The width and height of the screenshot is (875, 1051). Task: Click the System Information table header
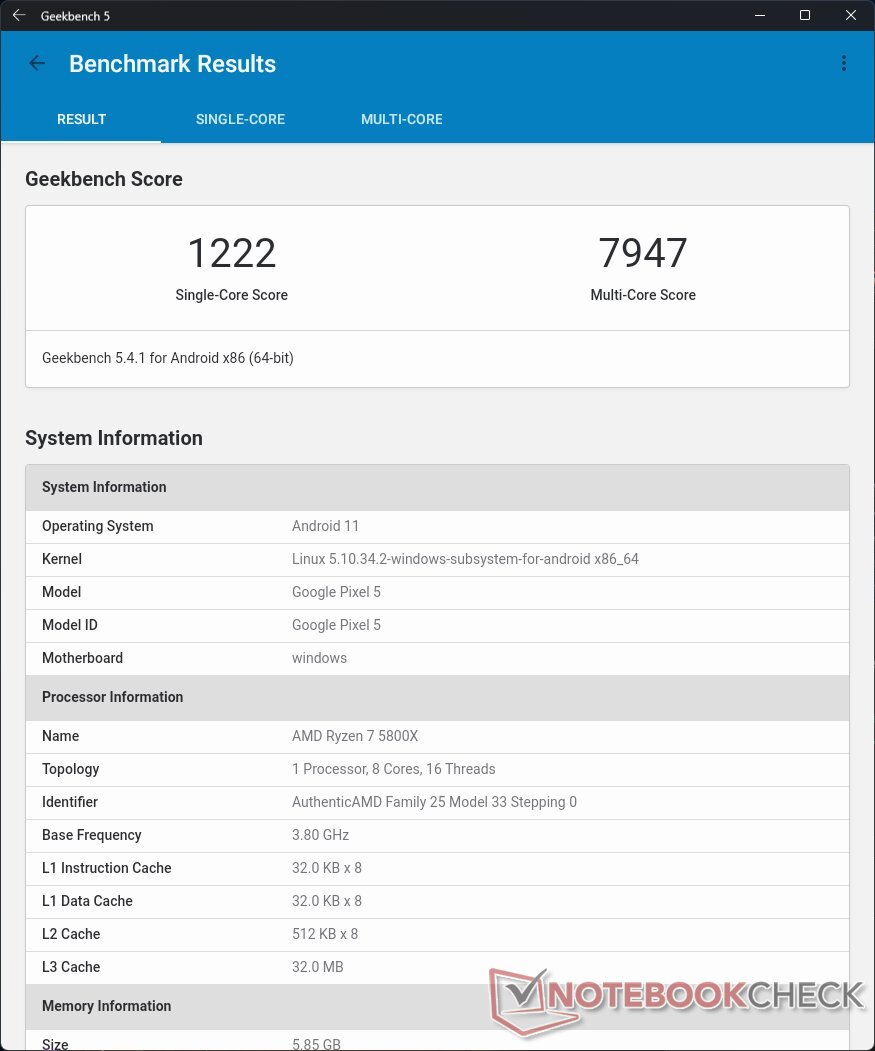[x=437, y=487]
